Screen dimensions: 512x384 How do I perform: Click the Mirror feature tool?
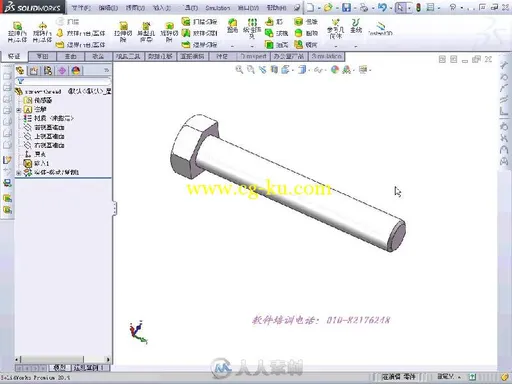(x=306, y=44)
